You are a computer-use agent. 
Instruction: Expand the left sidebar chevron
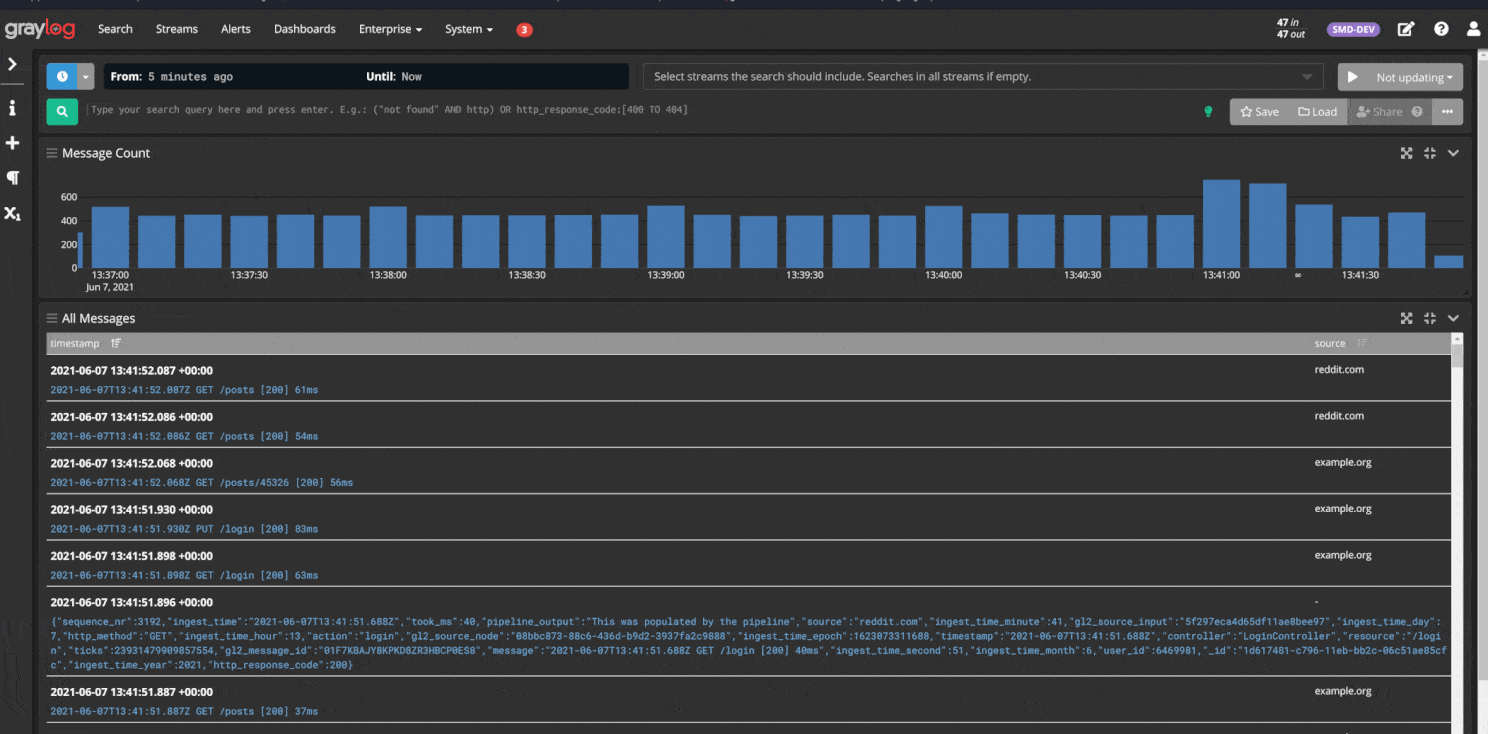point(13,64)
